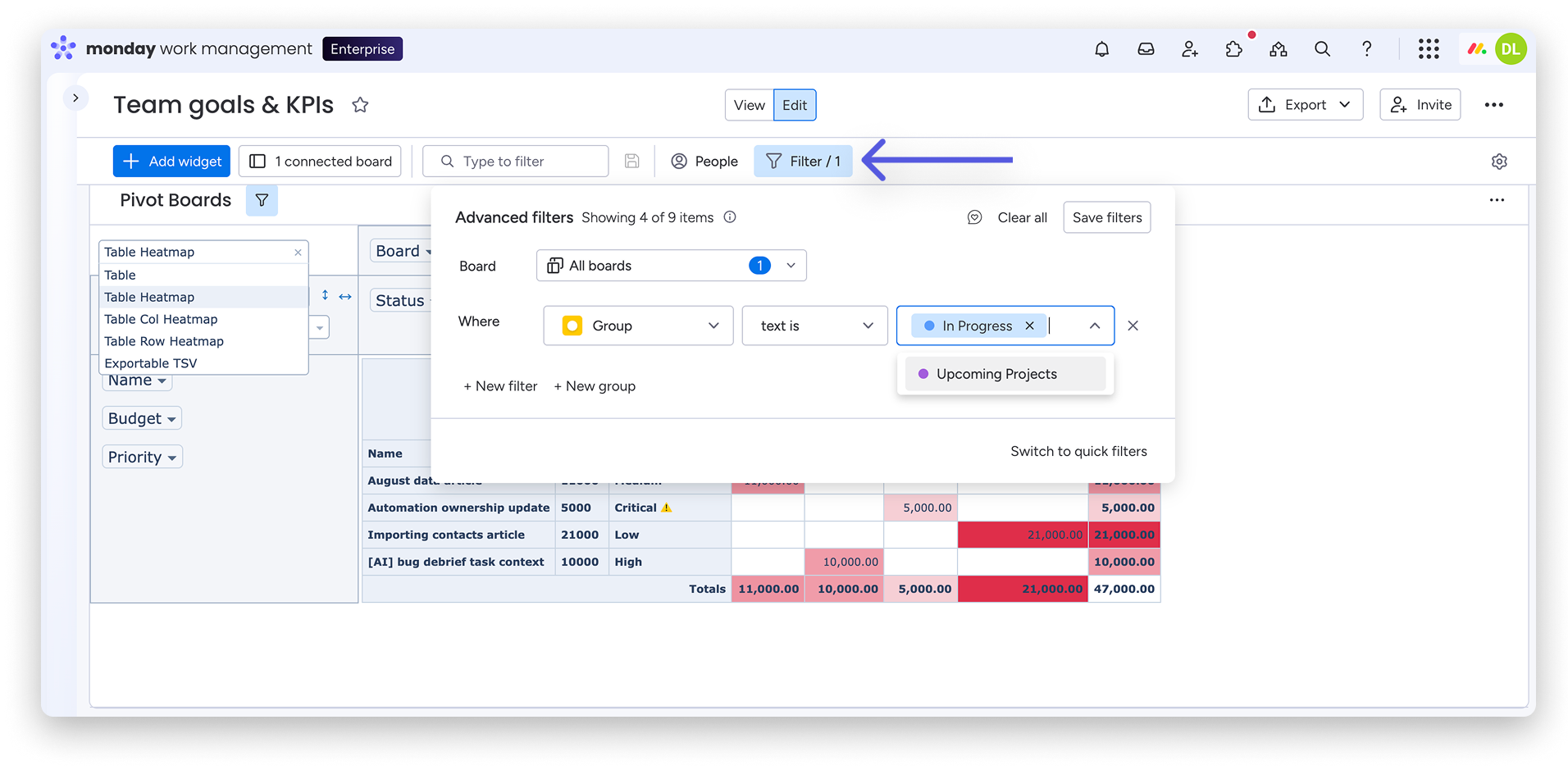Click Save filters button
The width and height of the screenshot is (1568, 770).
pyautogui.click(x=1106, y=217)
